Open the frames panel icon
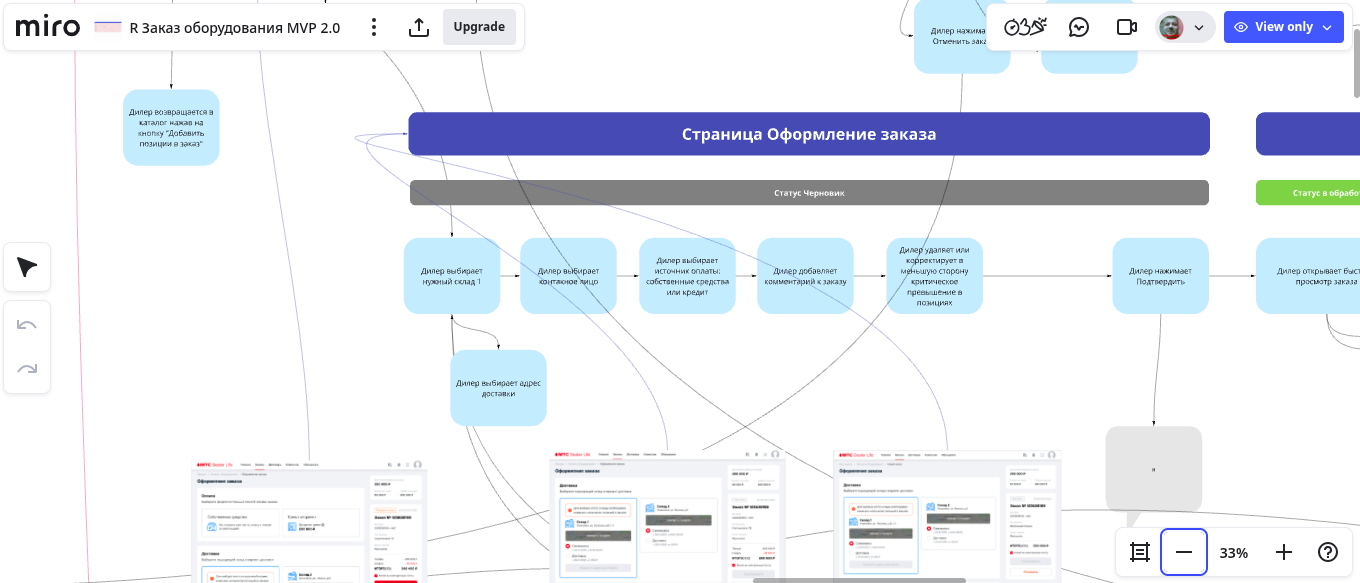Image resolution: width=1360 pixels, height=583 pixels. [x=1139, y=552]
